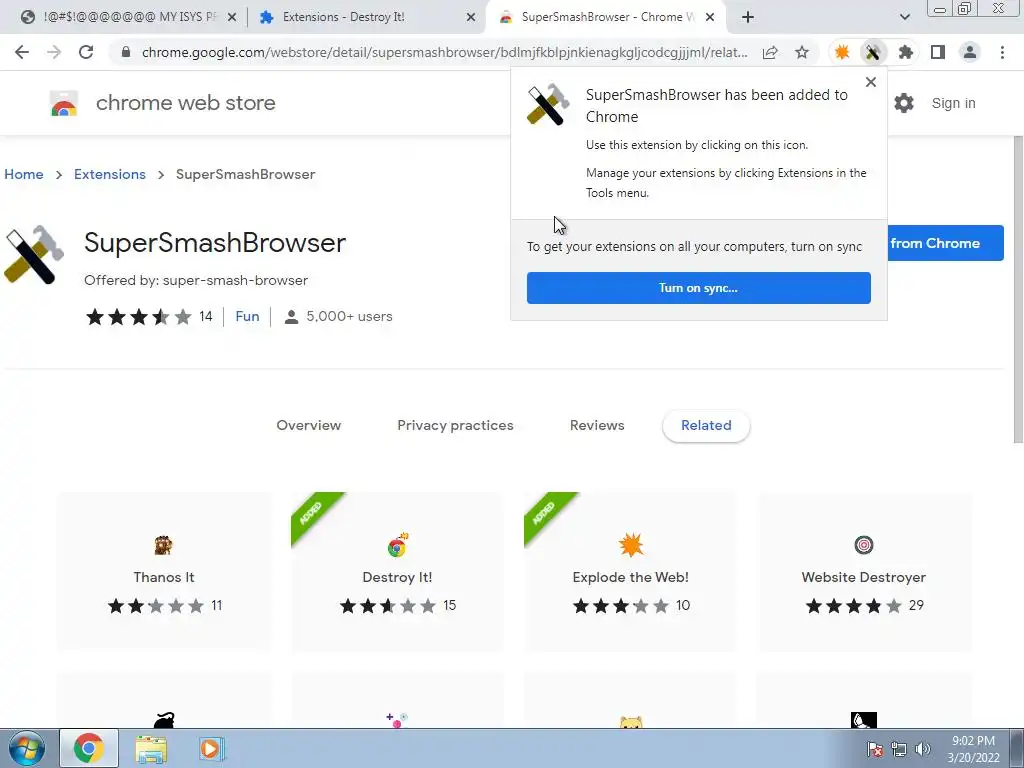Open the Chrome profile avatar
The width and height of the screenshot is (1024, 768).
point(970,52)
